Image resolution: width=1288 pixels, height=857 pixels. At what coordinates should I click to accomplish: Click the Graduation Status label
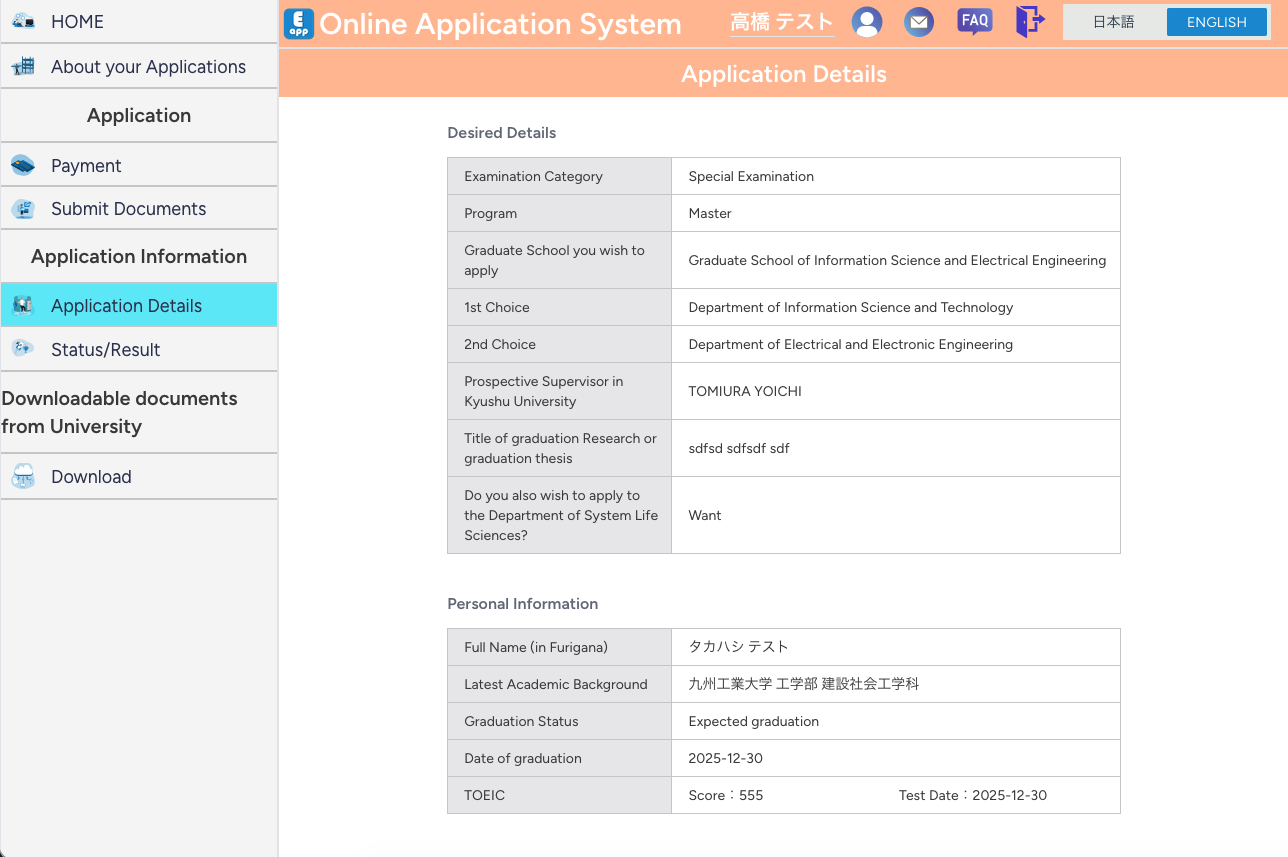pyautogui.click(x=521, y=721)
